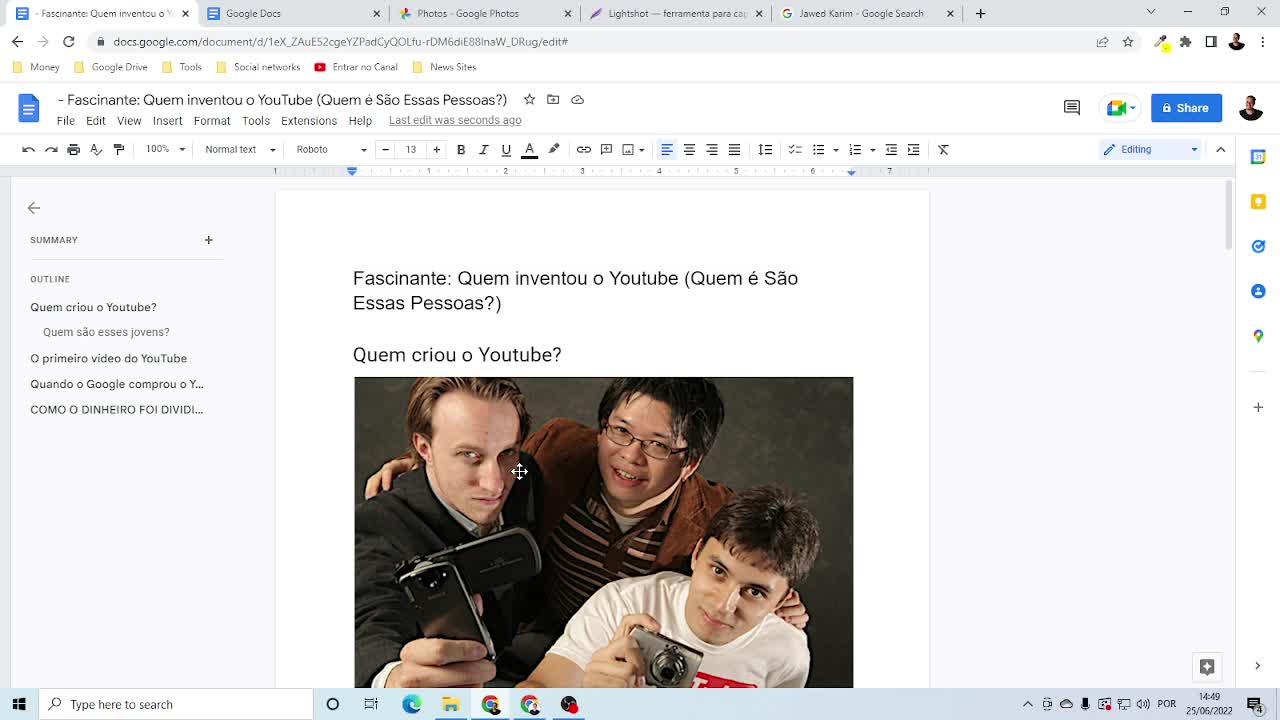
Task: Check document cloud save status icon
Action: click(577, 99)
